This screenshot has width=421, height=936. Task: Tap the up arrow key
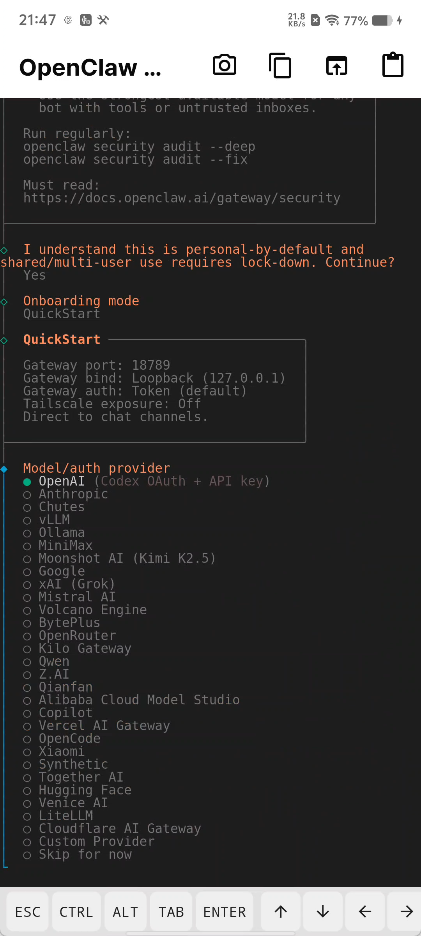pyautogui.click(x=281, y=912)
